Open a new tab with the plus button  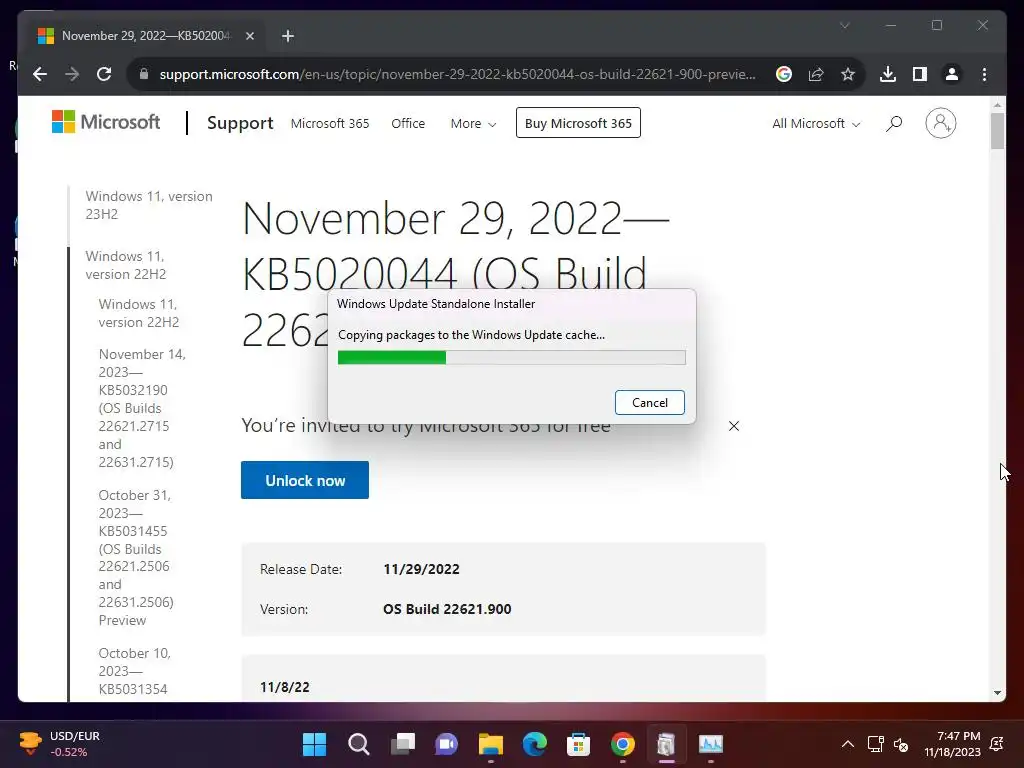[x=288, y=36]
